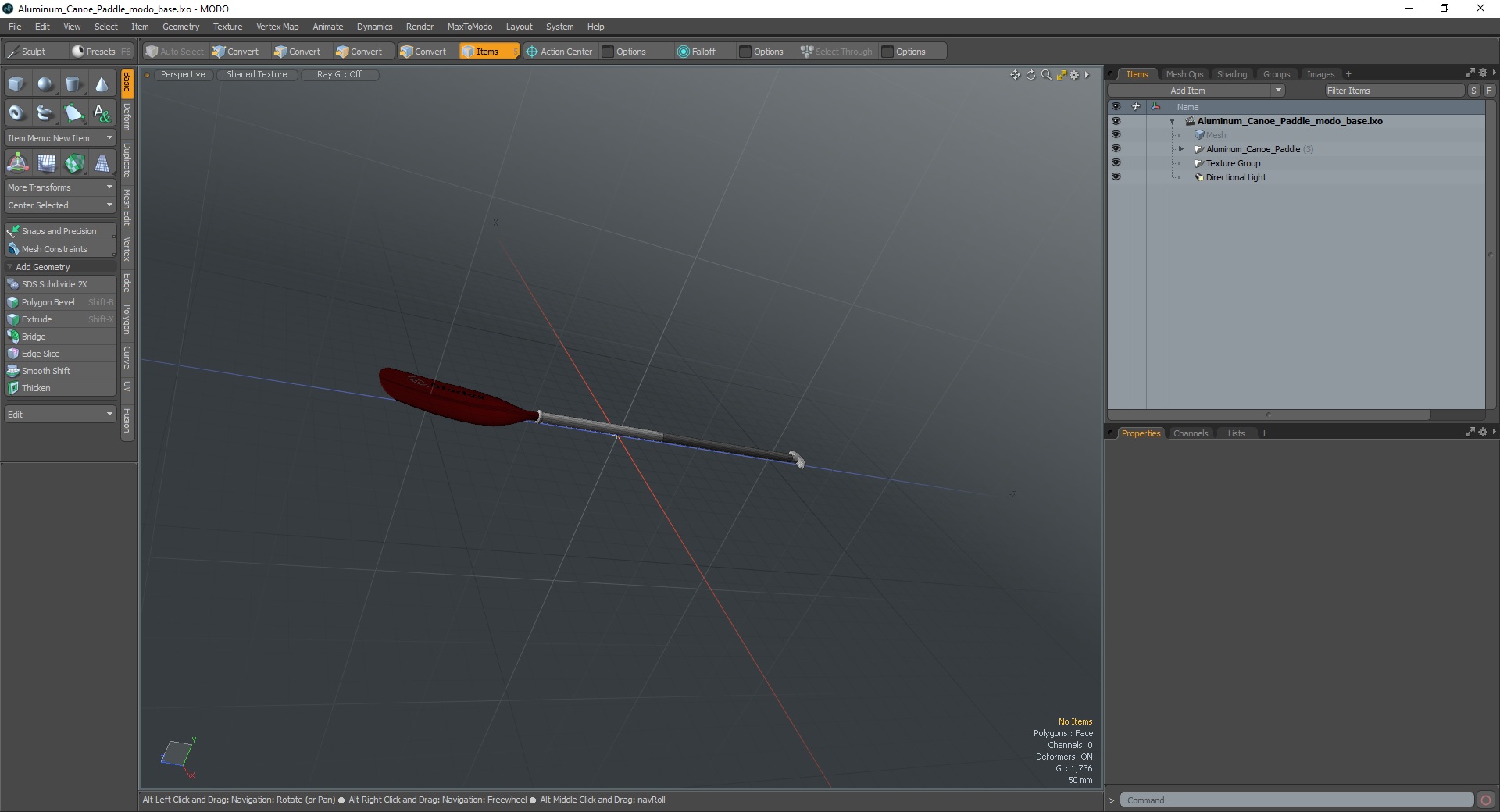Toggle visibility of Directional Light
The width and height of the screenshot is (1500, 812).
pos(1116,177)
